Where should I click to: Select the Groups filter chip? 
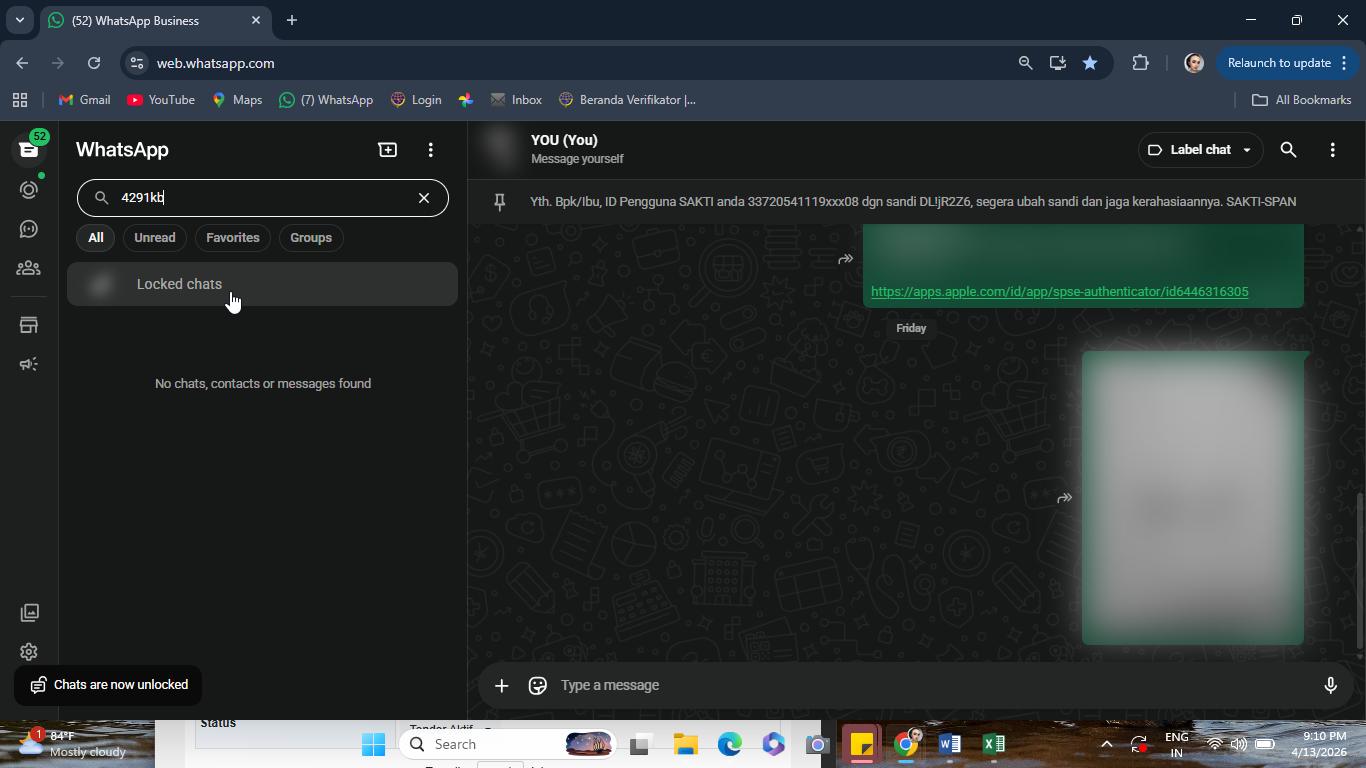click(x=311, y=238)
